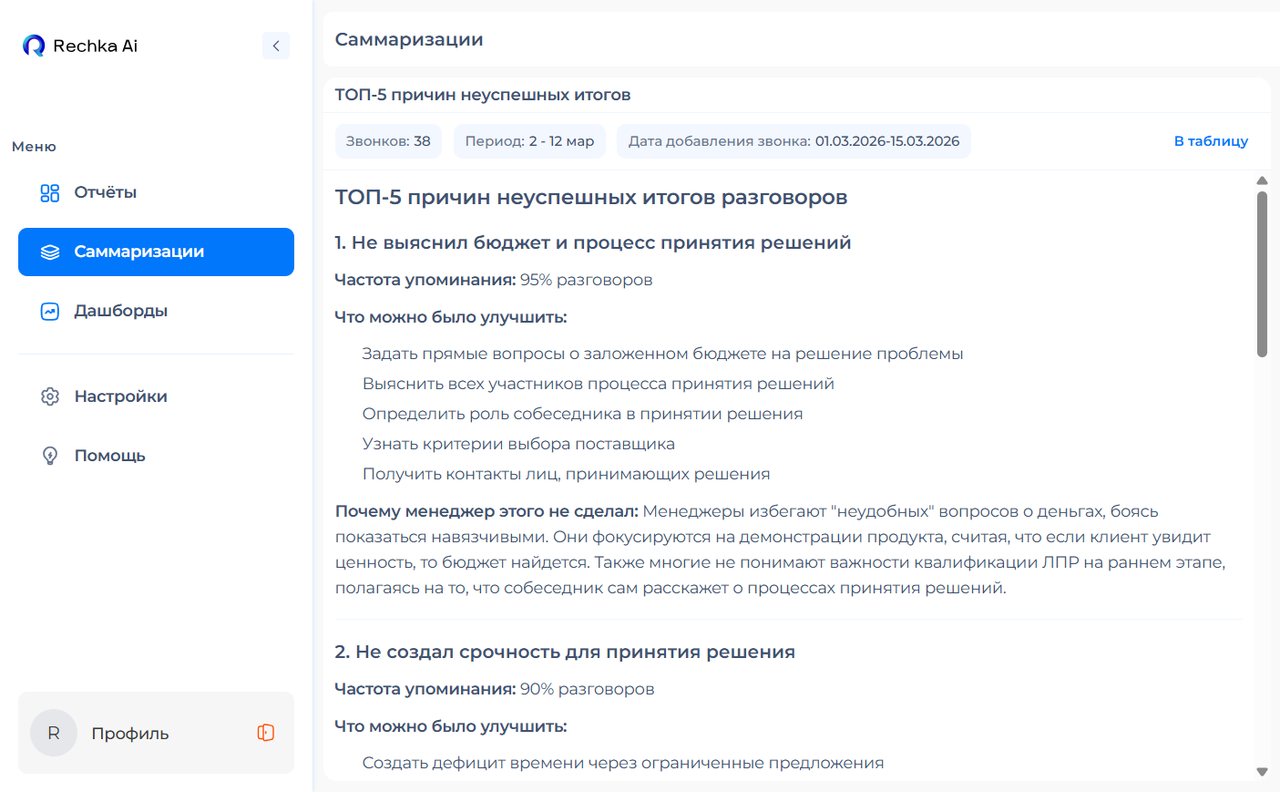Click line Создать дефицит времени через ограниченные предложения
Viewport: 1280px width, 792px height.
[x=623, y=763]
